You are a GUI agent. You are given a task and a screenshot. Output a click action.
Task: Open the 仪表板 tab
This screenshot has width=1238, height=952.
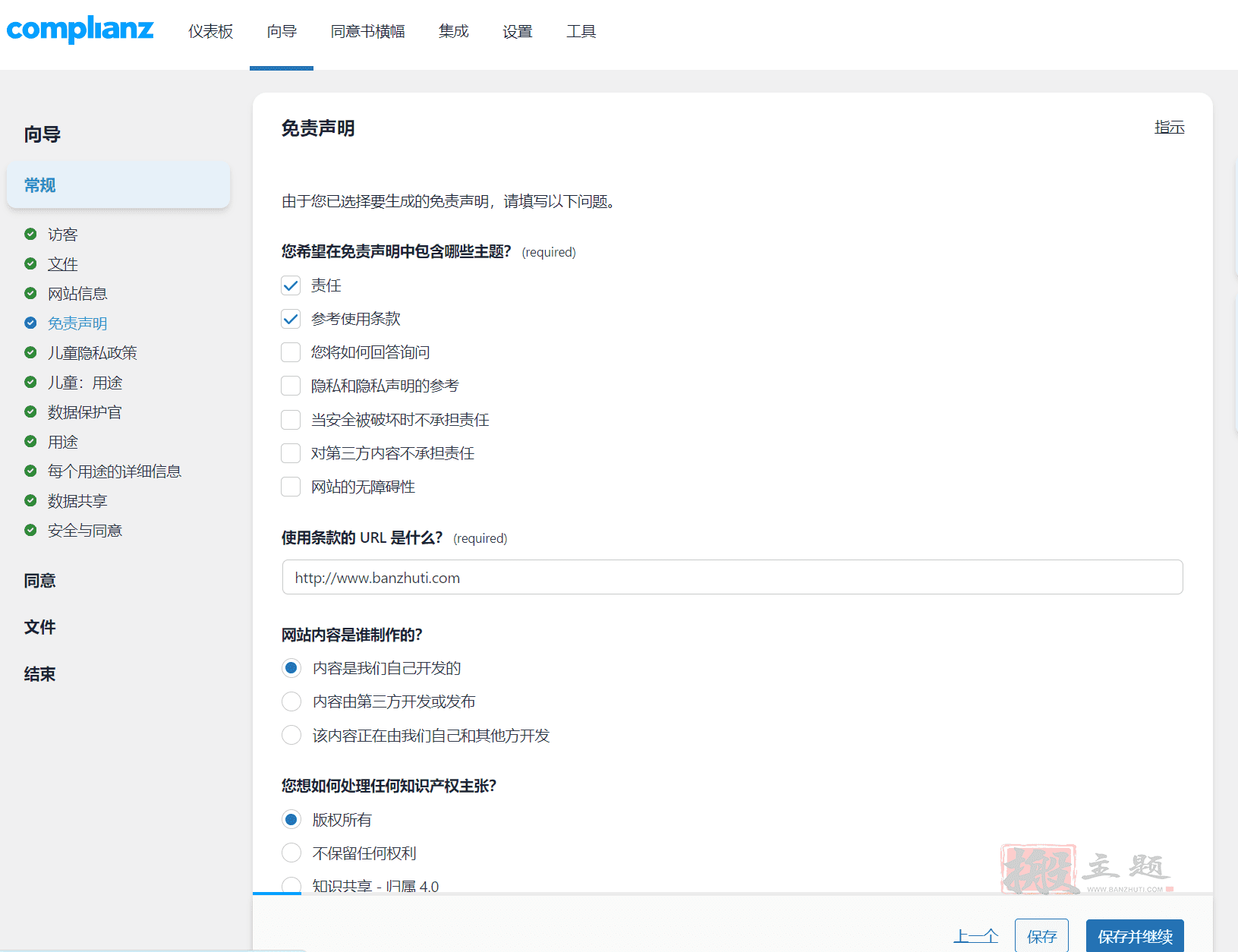coord(211,32)
